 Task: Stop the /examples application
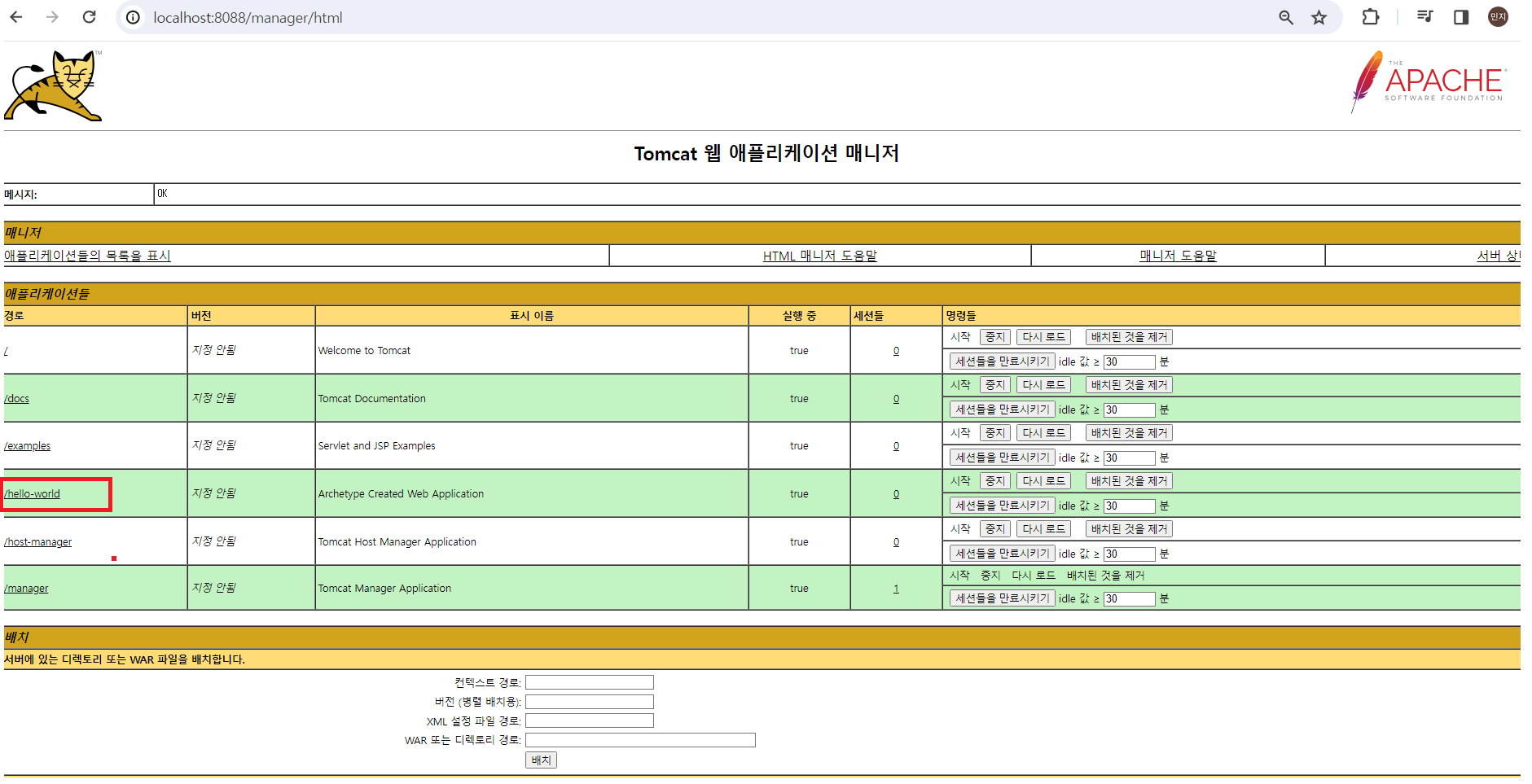point(994,433)
